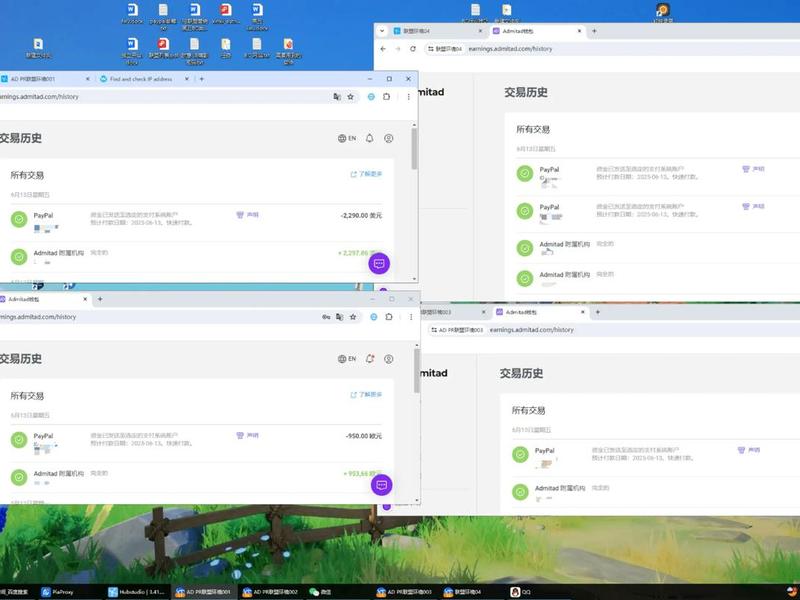This screenshot has width=800, height=600.
Task: Switch to the AD PR联盟环境001 browser tab
Action: pos(43,79)
